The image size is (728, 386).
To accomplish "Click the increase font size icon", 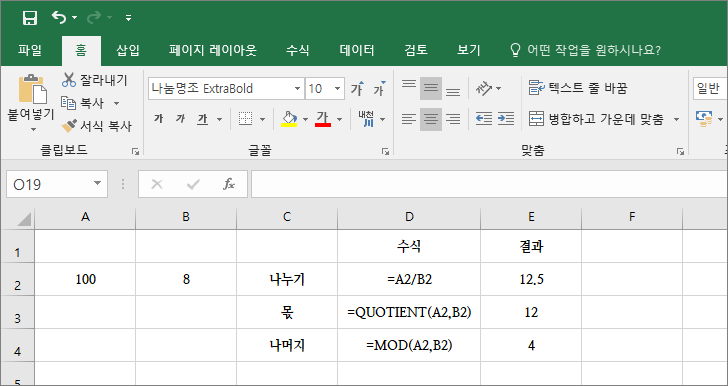I will (x=358, y=88).
